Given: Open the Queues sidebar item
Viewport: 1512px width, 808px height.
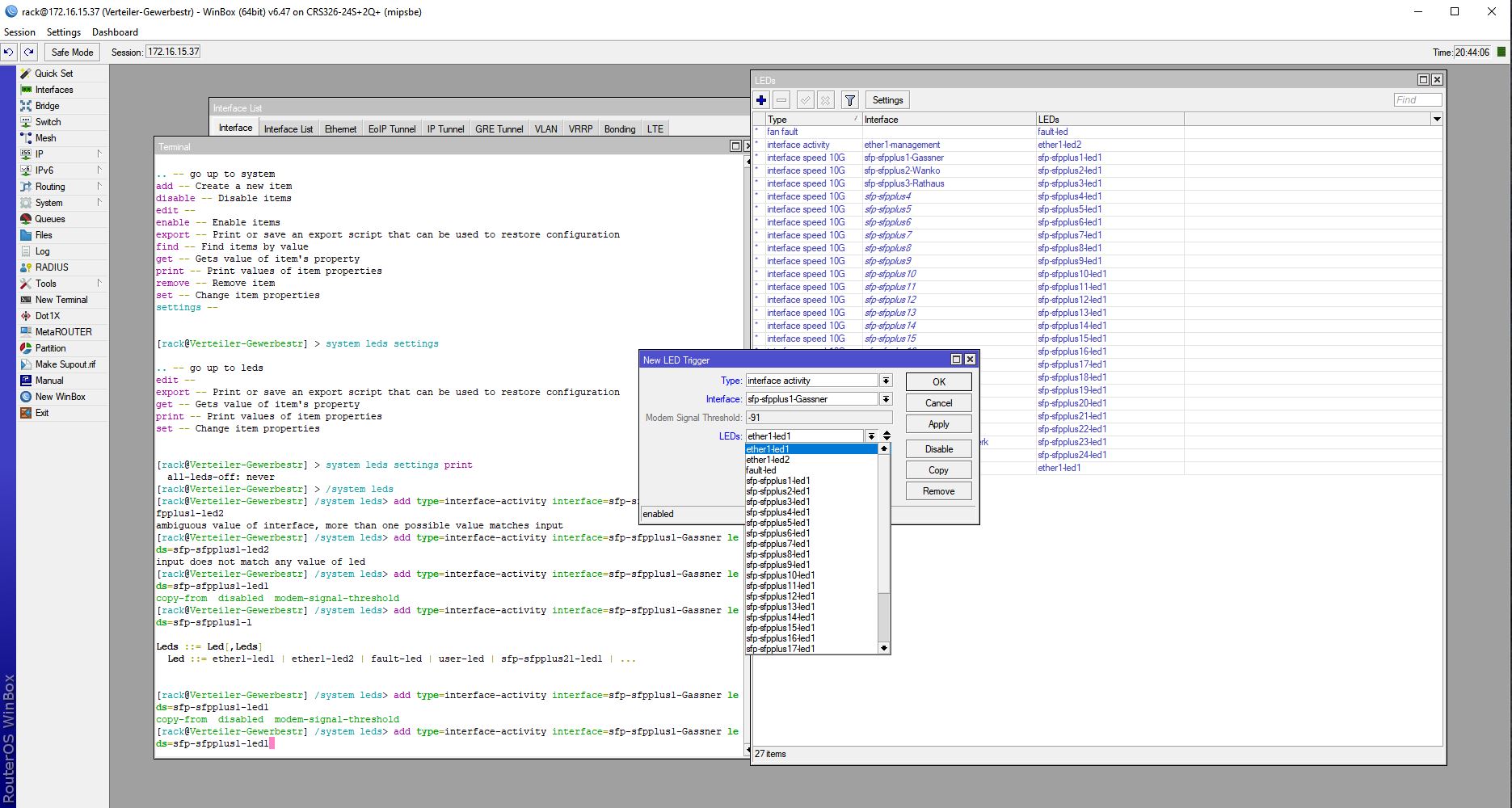Looking at the screenshot, I should click(x=49, y=219).
